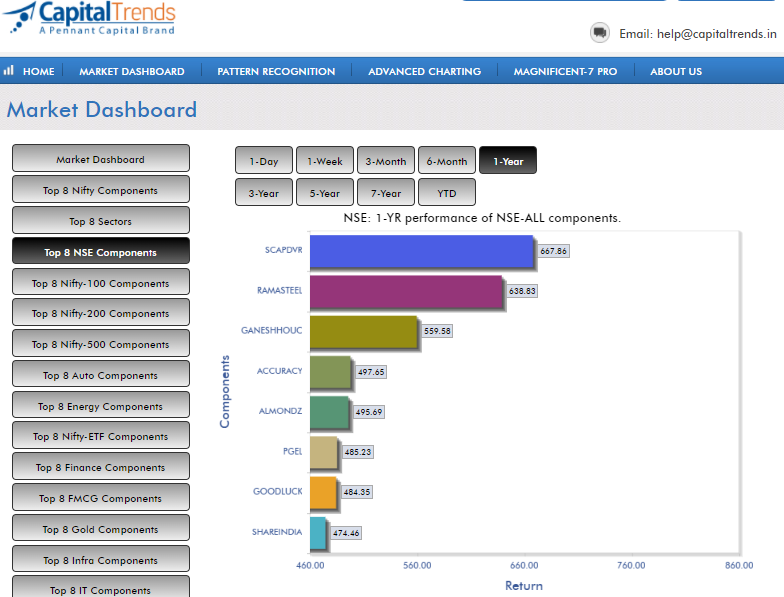Open Top 8 Nifty-500 Components

click(100, 344)
